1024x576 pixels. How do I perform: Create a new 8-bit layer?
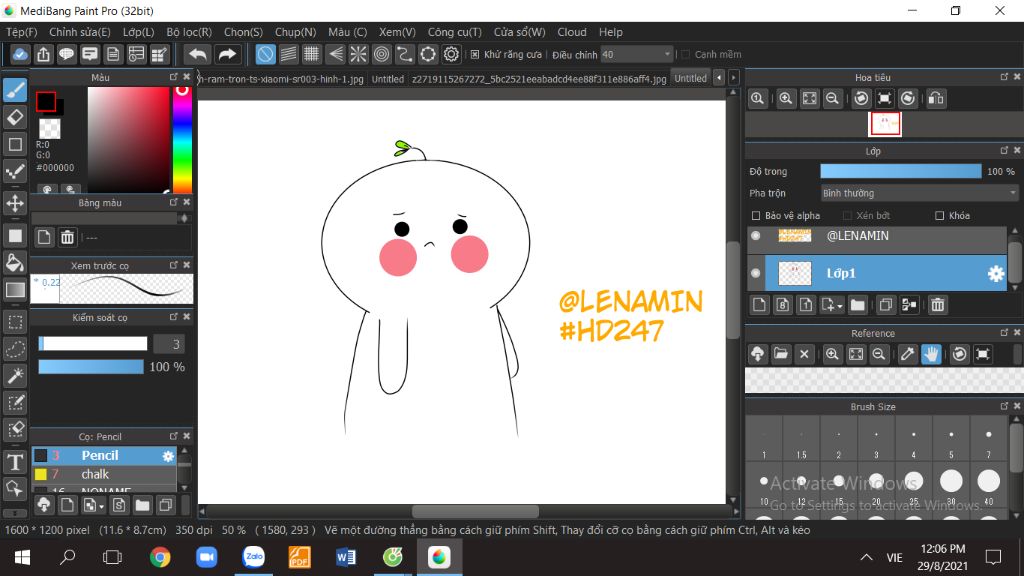pos(782,305)
